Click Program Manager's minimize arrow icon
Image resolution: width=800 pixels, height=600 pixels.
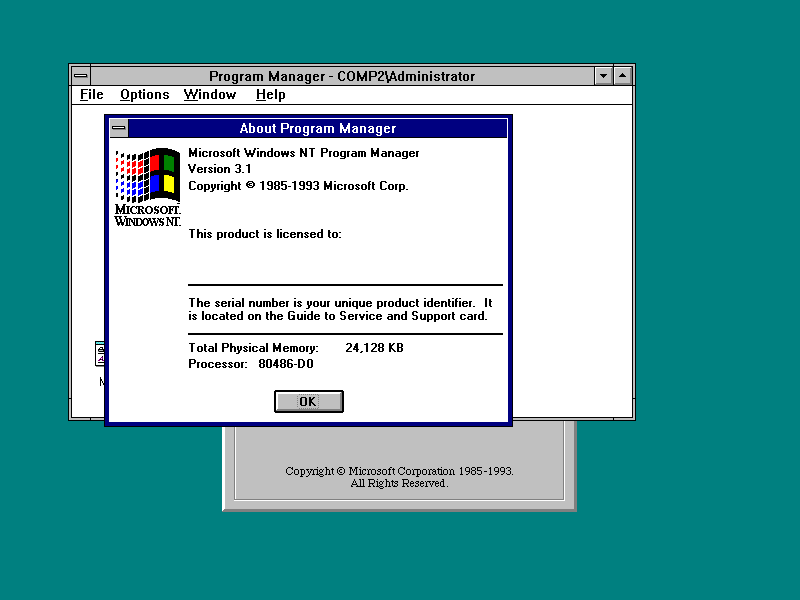pos(604,75)
